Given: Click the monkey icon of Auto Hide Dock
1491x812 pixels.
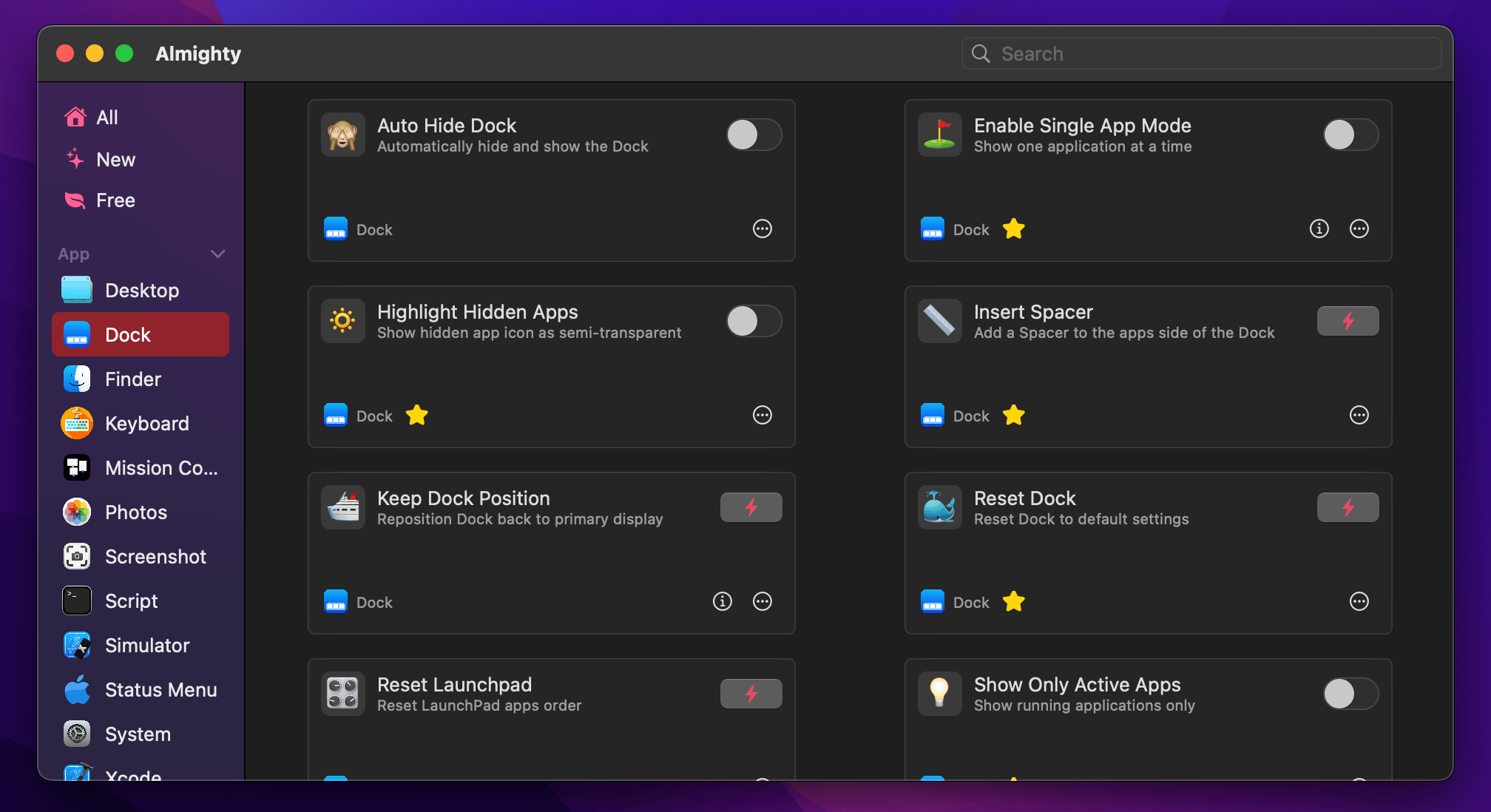Looking at the screenshot, I should click(x=343, y=135).
